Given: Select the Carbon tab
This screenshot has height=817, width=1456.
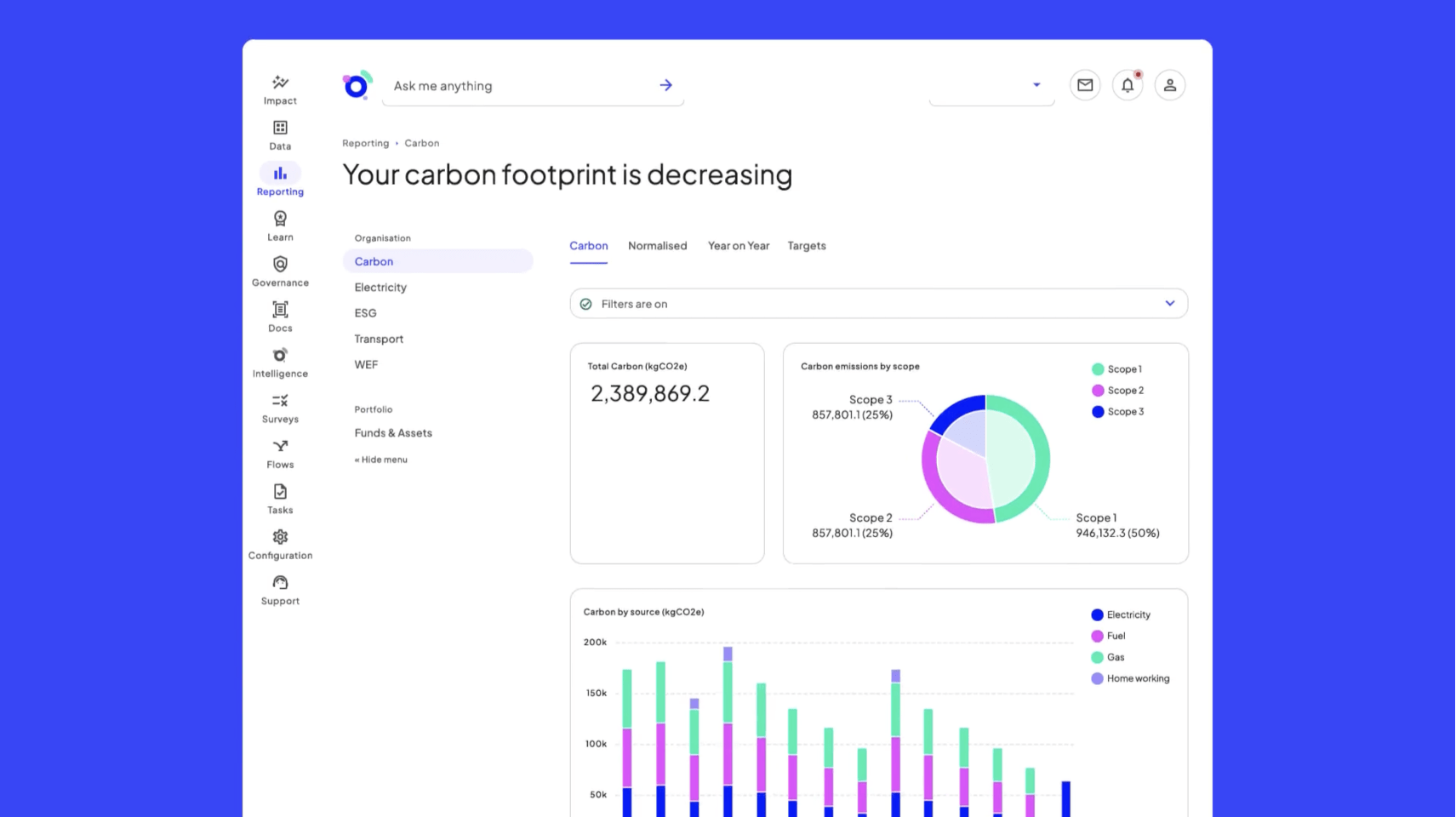Looking at the screenshot, I should click(x=589, y=246).
